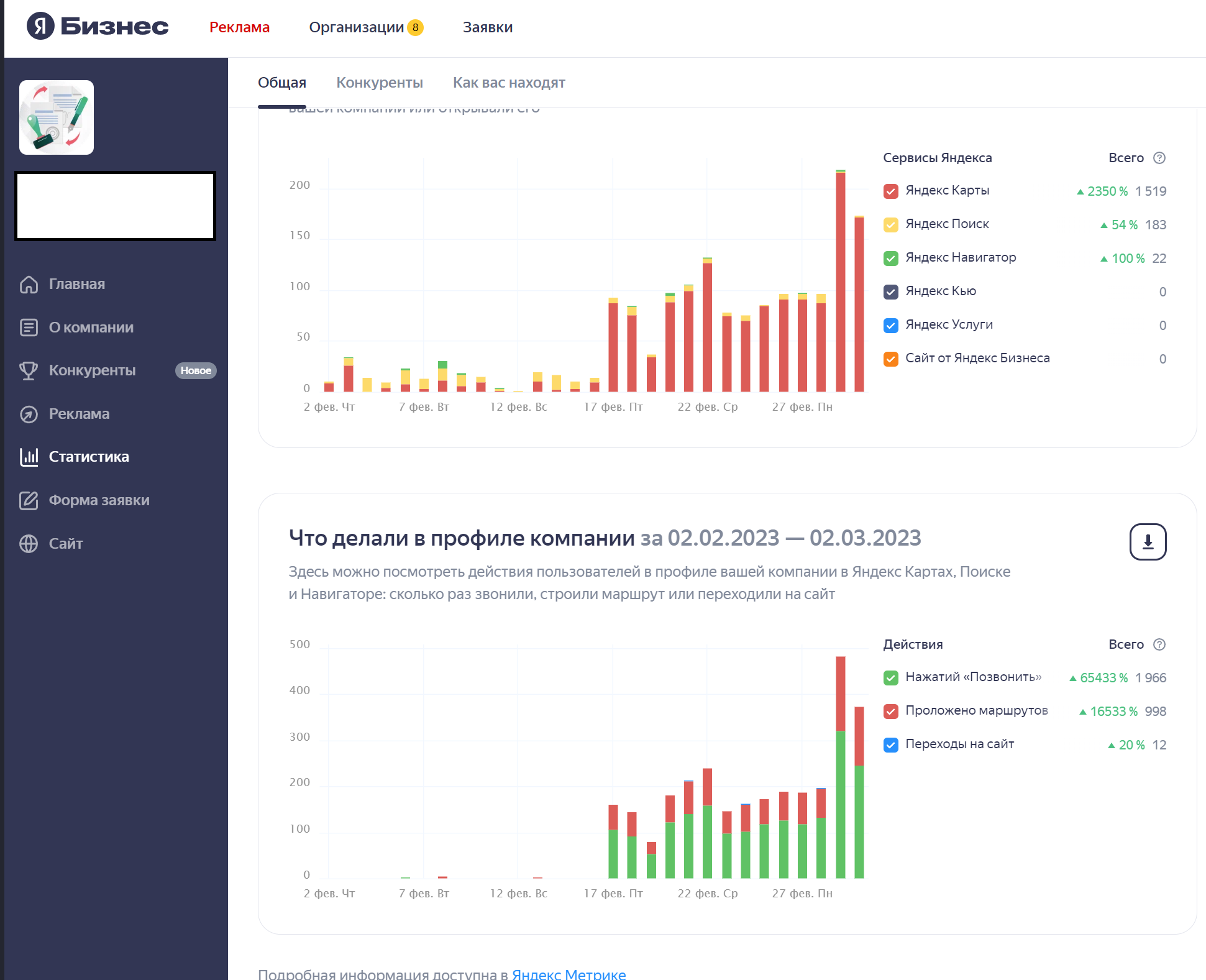The width and height of the screenshot is (1206, 980).
Task: Click the company logo thumbnail in sidebar
Action: pyautogui.click(x=57, y=117)
